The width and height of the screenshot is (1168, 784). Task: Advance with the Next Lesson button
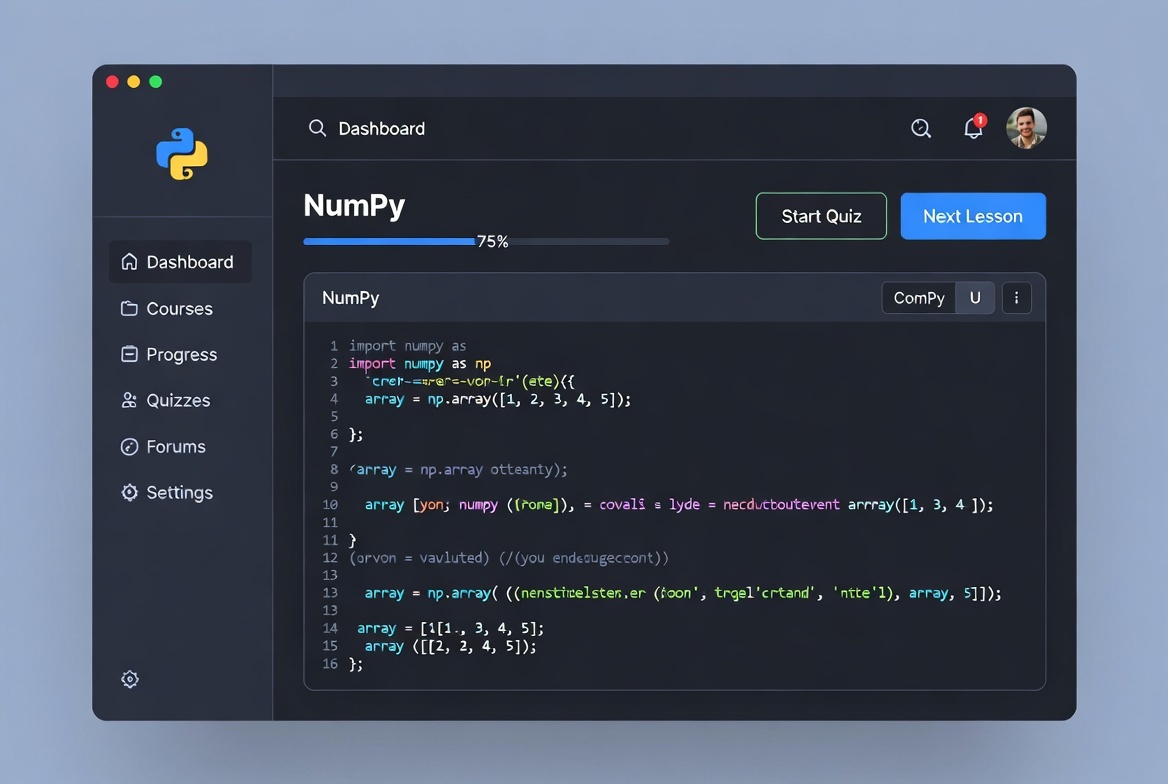[x=972, y=215]
